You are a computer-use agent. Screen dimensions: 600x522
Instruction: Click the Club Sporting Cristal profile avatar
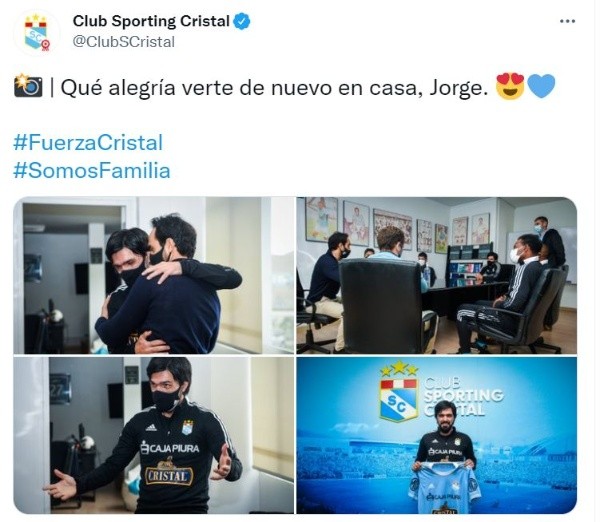coord(36,33)
